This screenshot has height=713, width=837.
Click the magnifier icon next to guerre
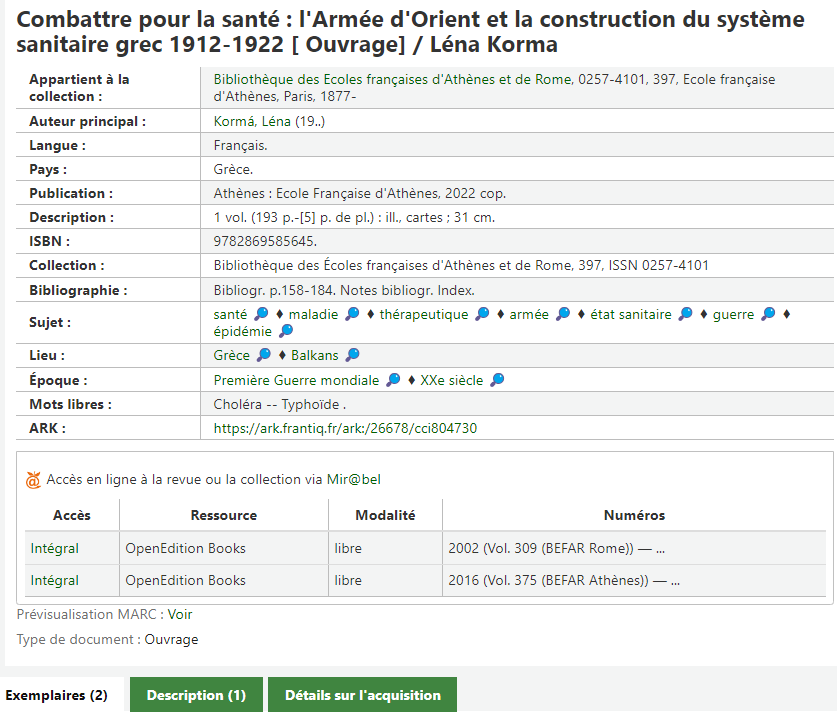[769, 314]
